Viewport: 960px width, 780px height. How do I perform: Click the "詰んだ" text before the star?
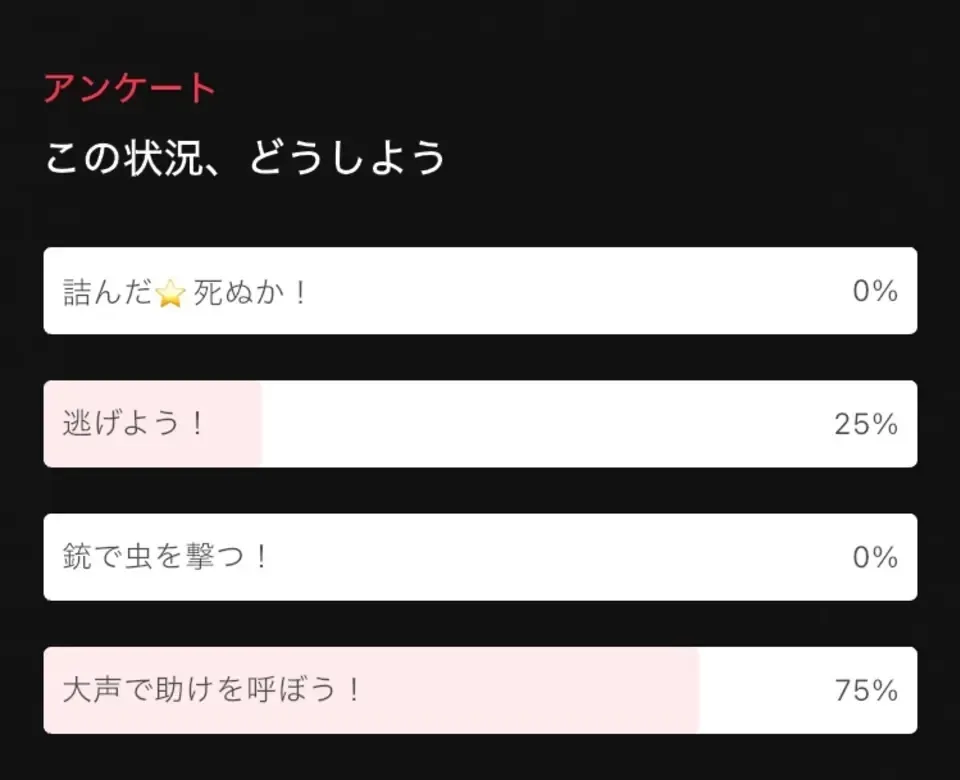108,292
